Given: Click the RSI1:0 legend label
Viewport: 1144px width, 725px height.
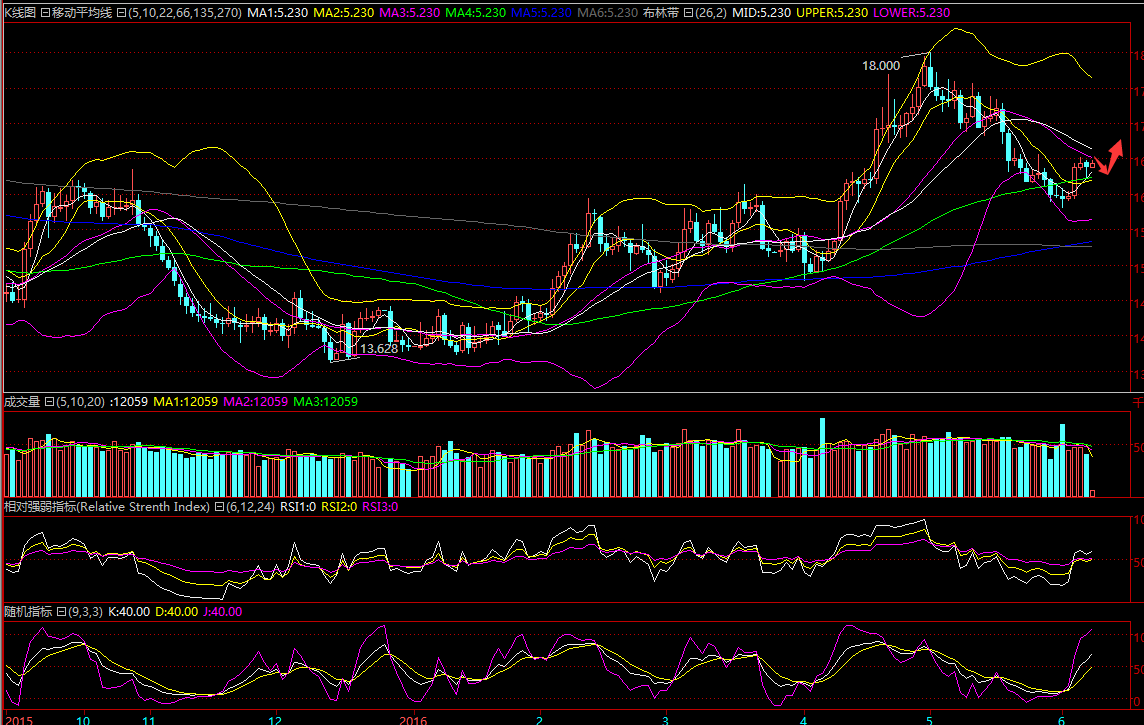Looking at the screenshot, I should pyautogui.click(x=297, y=507).
